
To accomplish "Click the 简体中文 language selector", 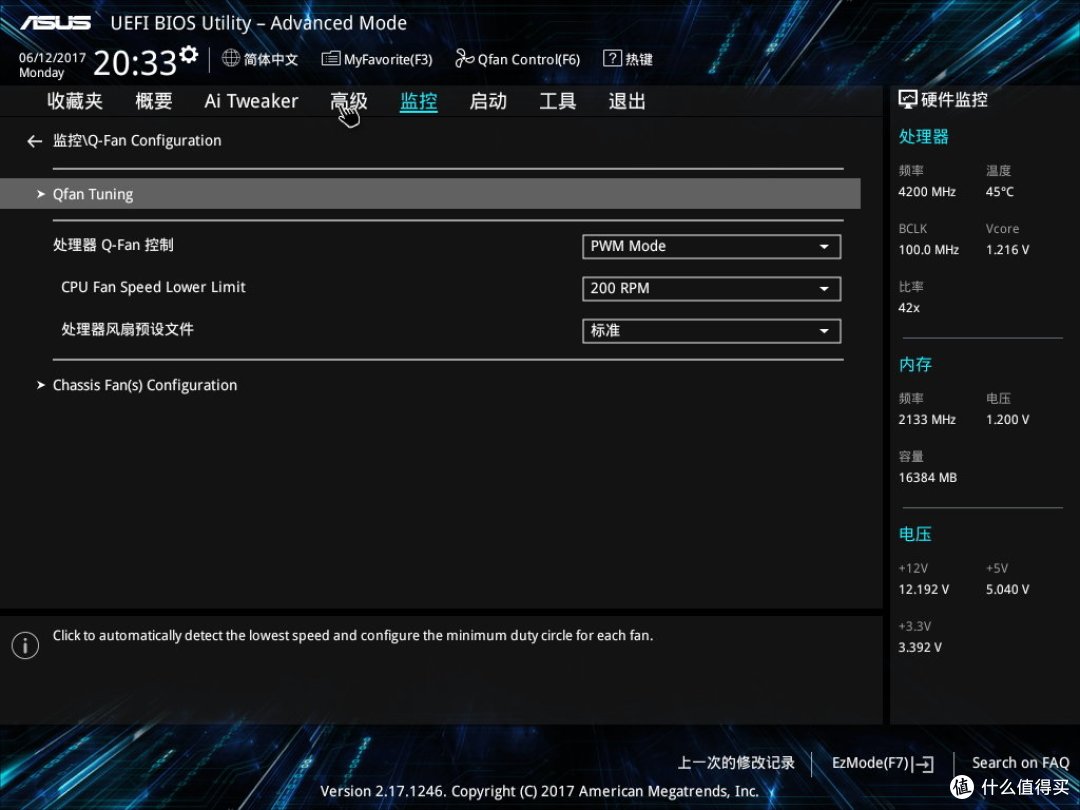I will 271,59.
